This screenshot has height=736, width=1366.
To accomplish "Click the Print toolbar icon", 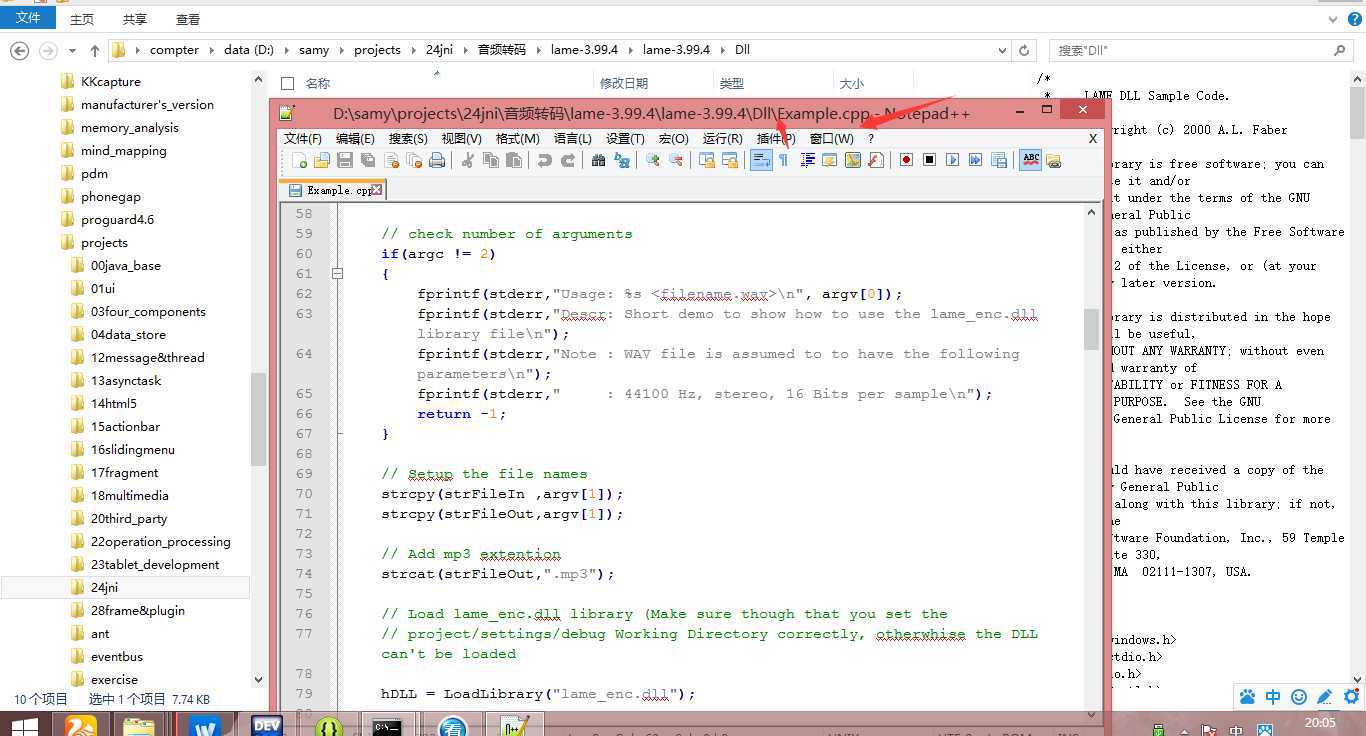I will pos(437,160).
